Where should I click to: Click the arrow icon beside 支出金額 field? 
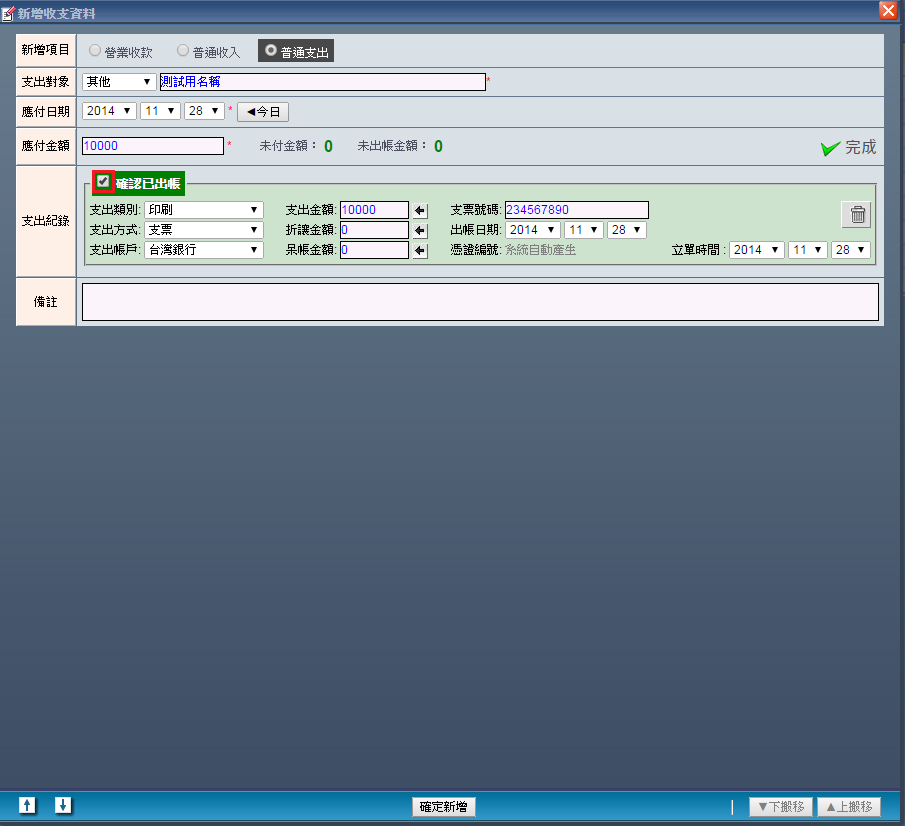pos(421,210)
